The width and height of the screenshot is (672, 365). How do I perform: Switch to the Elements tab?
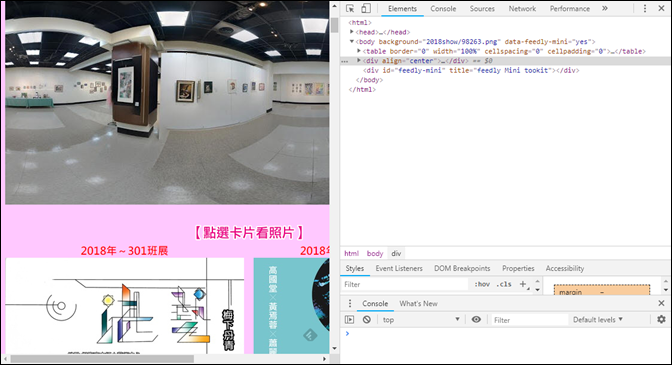tap(402, 9)
